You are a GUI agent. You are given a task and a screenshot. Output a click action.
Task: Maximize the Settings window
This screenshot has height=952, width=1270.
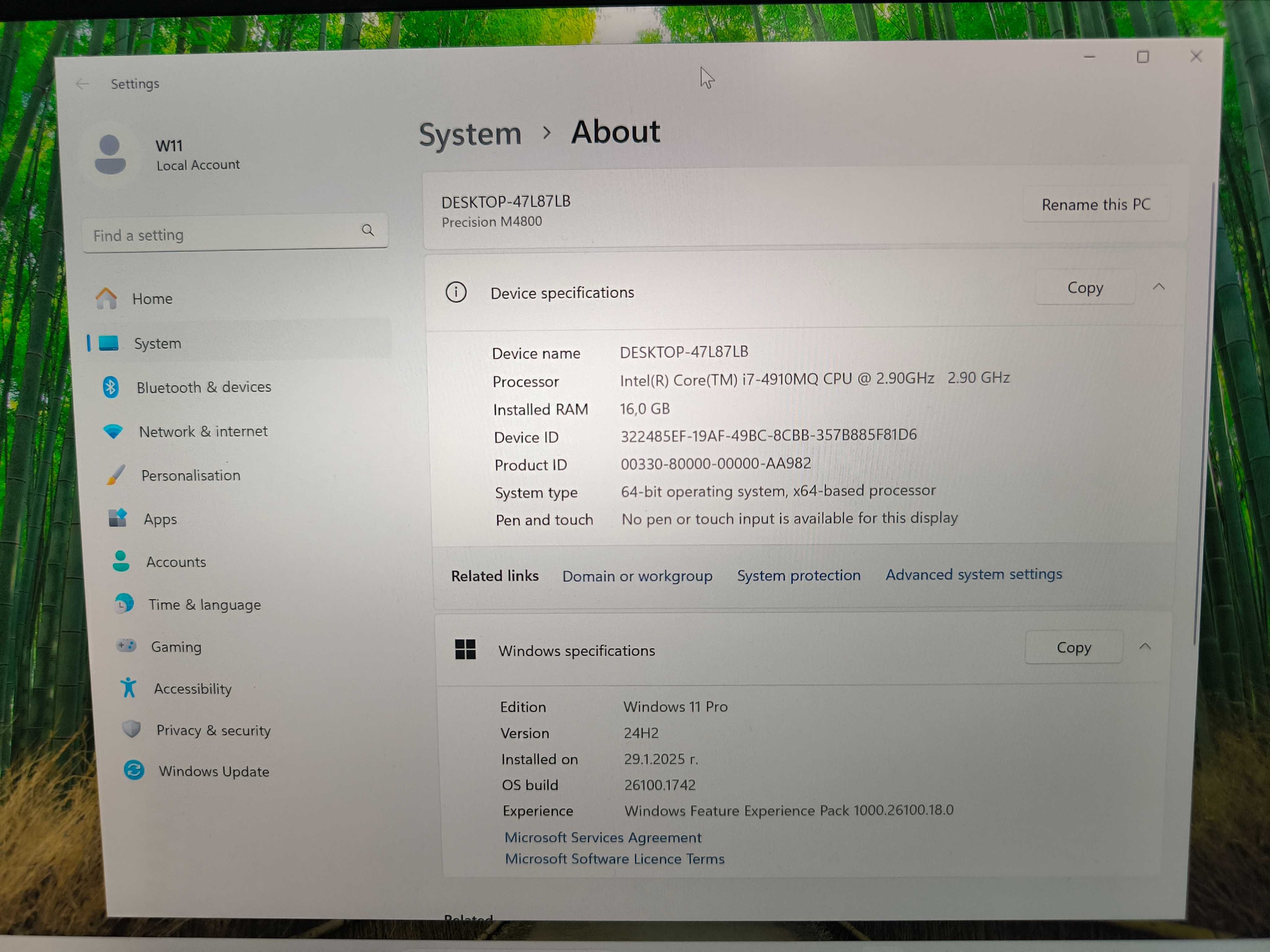coord(1142,57)
